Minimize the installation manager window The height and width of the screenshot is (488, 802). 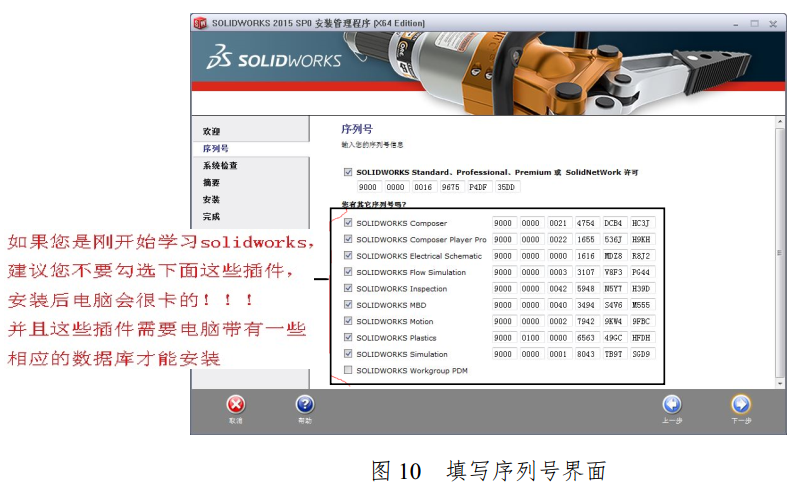tap(736, 24)
